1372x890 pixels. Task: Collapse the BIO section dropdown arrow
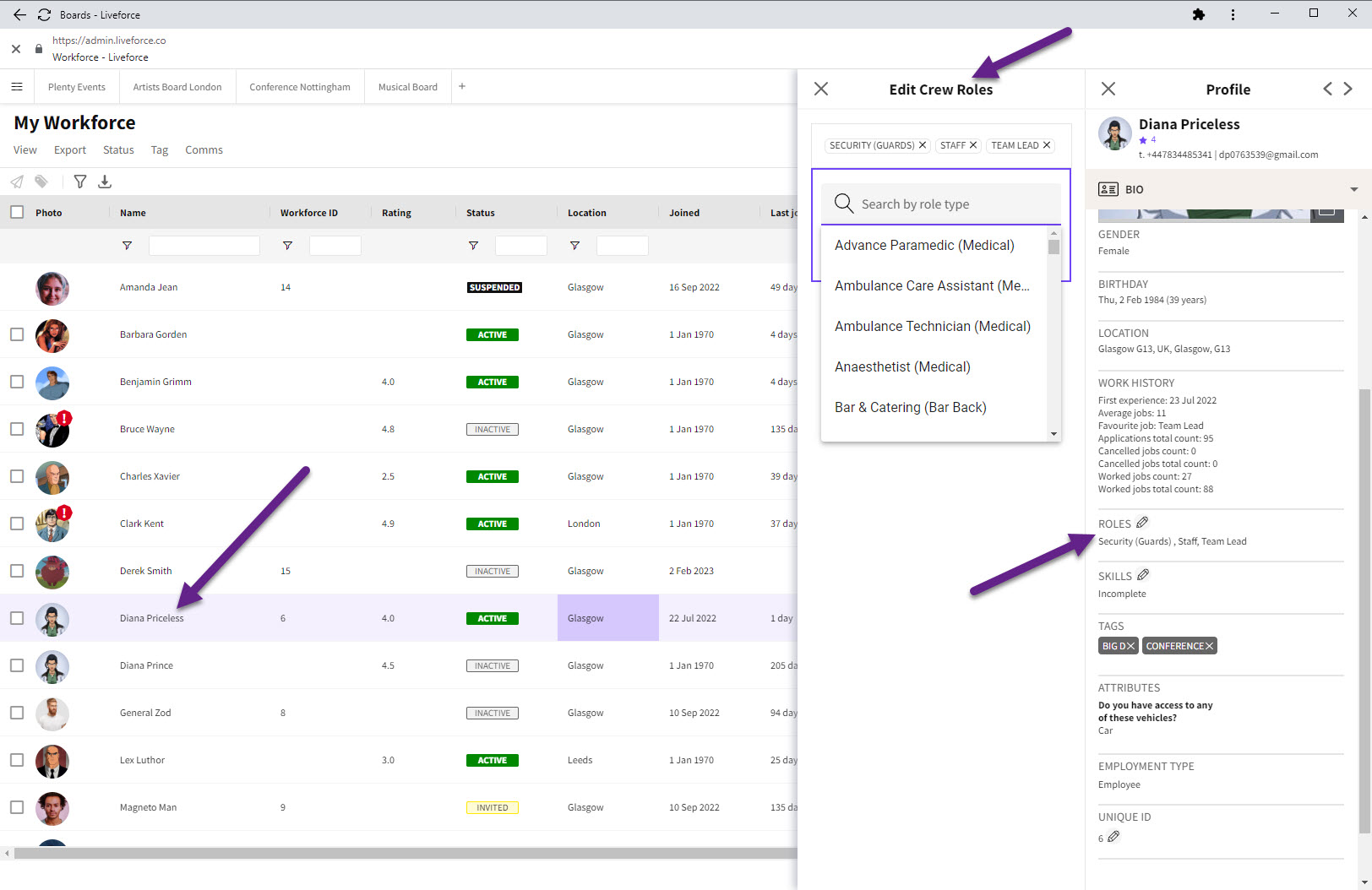pos(1353,190)
